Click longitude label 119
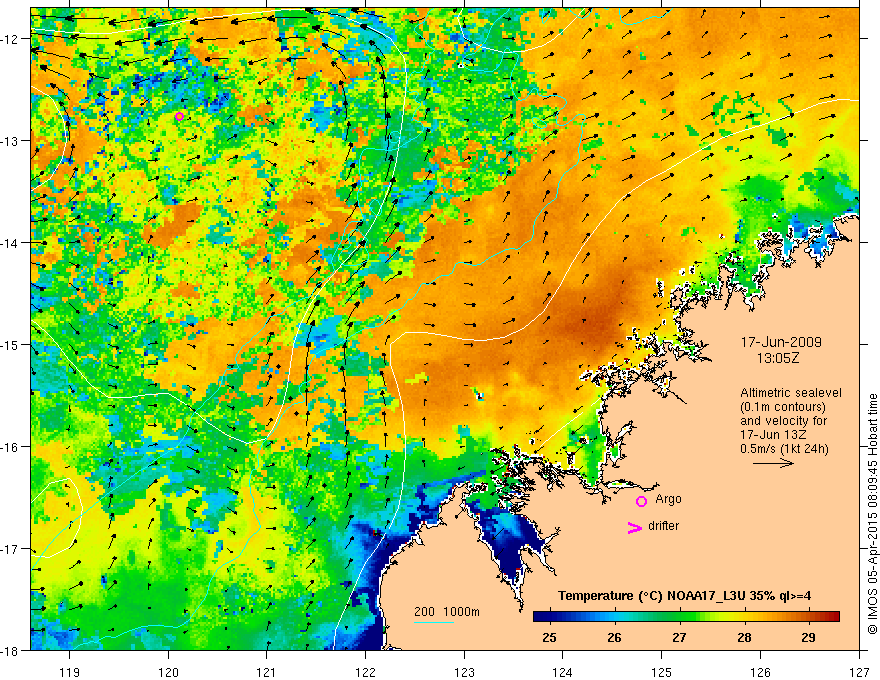Viewport: 880px width, 680px height. point(70,672)
